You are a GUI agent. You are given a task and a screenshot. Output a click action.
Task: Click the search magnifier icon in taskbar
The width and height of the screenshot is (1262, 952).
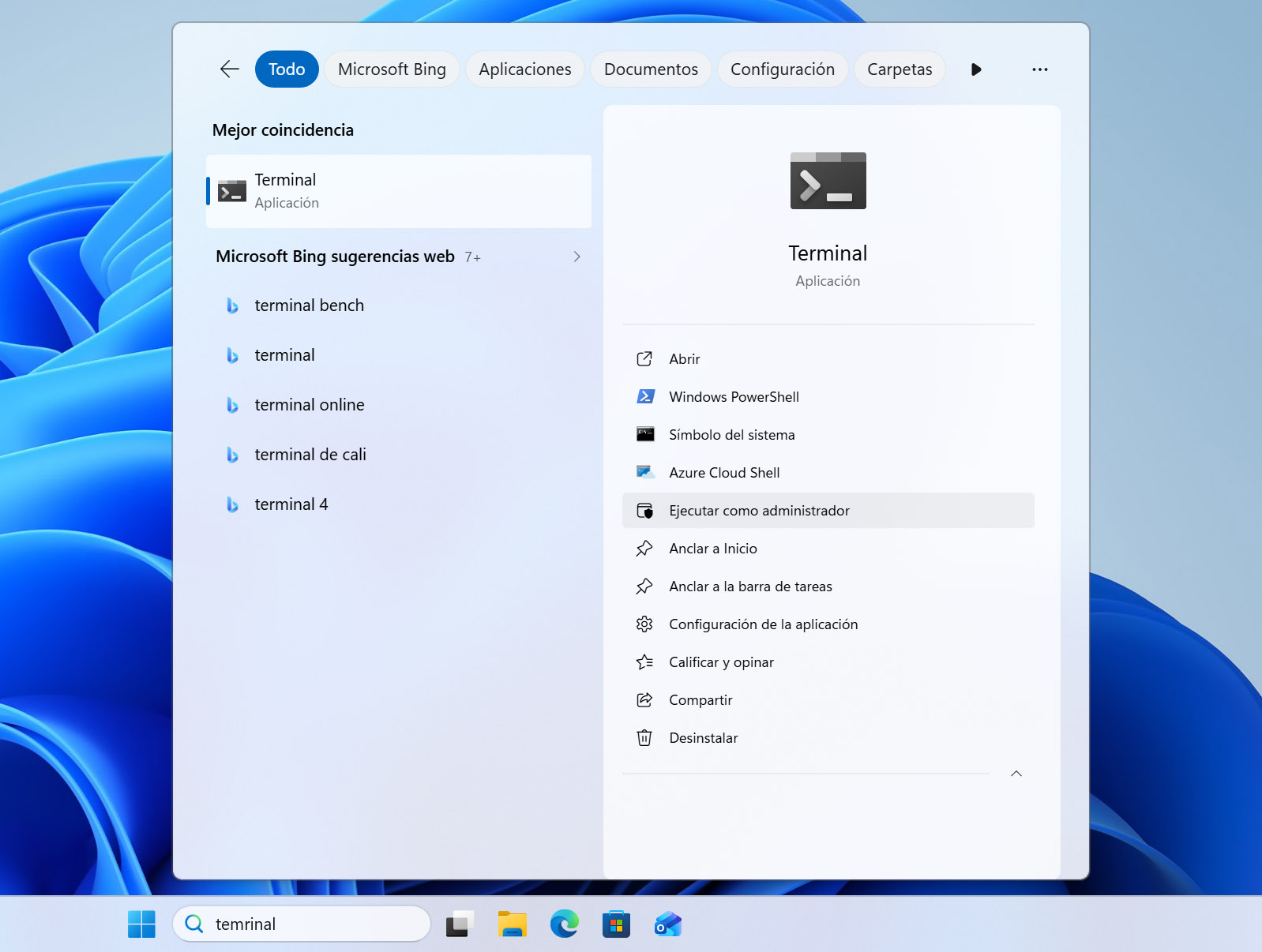pyautogui.click(x=194, y=924)
